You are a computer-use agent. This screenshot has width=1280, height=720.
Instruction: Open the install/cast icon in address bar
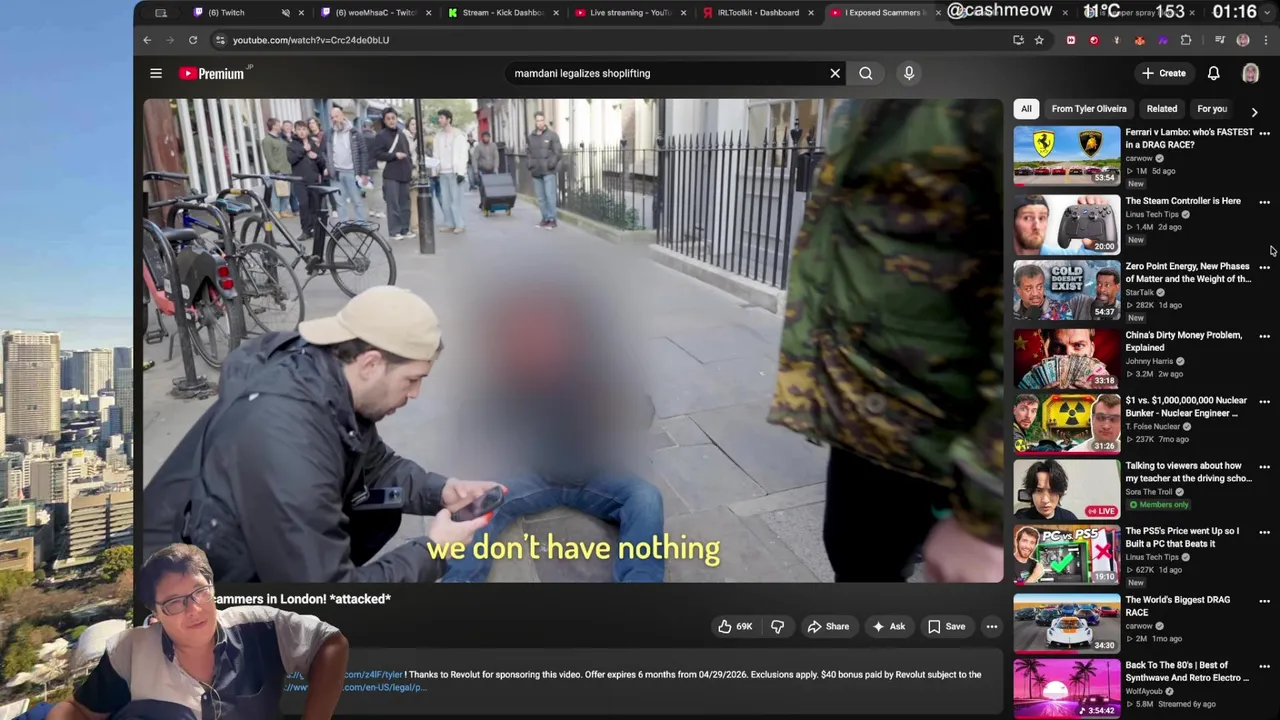pos(1018,40)
